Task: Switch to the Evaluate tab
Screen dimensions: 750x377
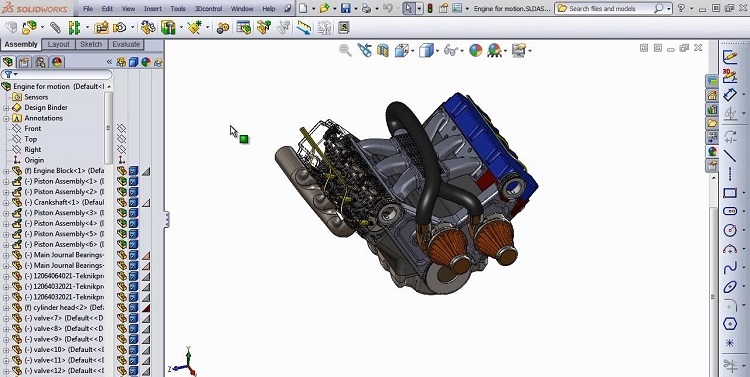Action: [126, 44]
